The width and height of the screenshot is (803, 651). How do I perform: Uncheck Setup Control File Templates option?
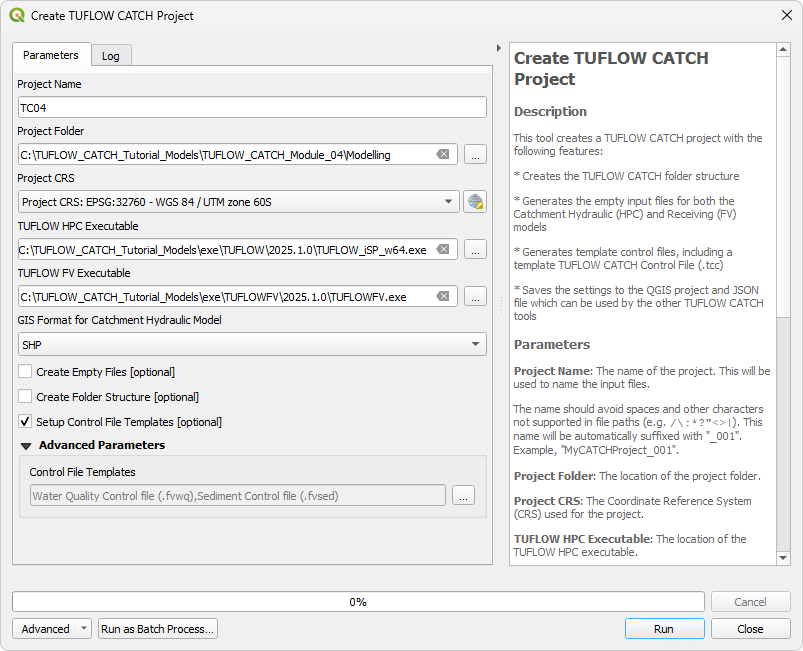(25, 422)
